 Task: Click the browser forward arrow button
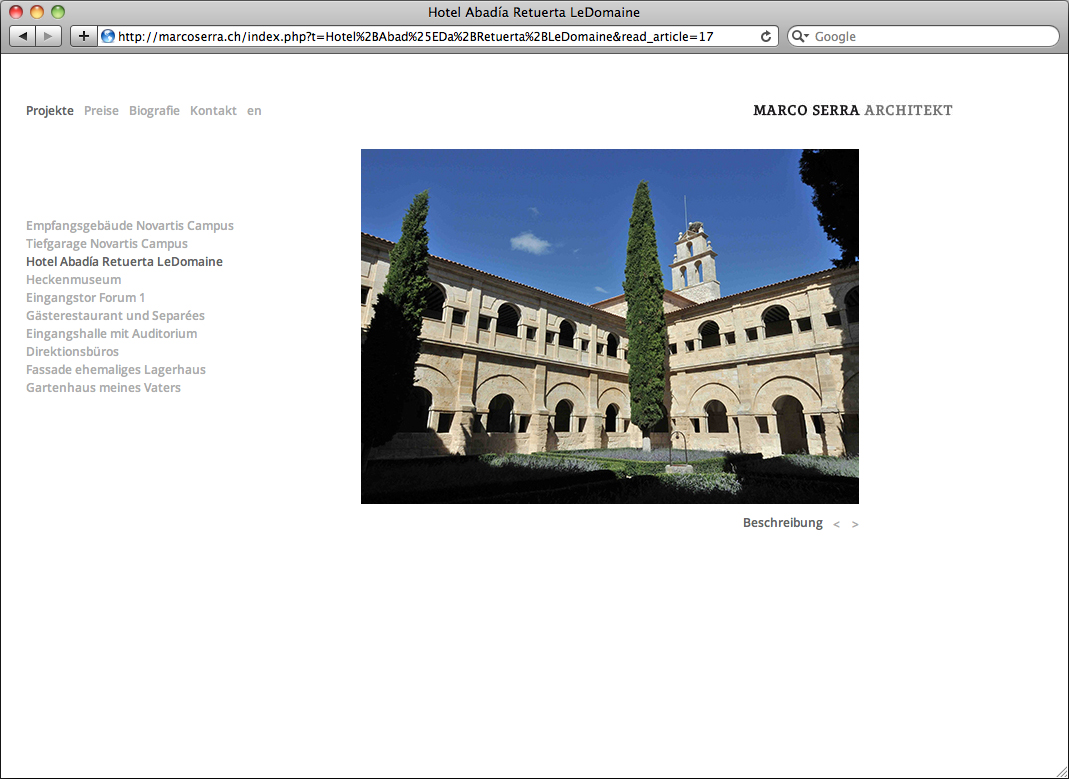[49, 36]
